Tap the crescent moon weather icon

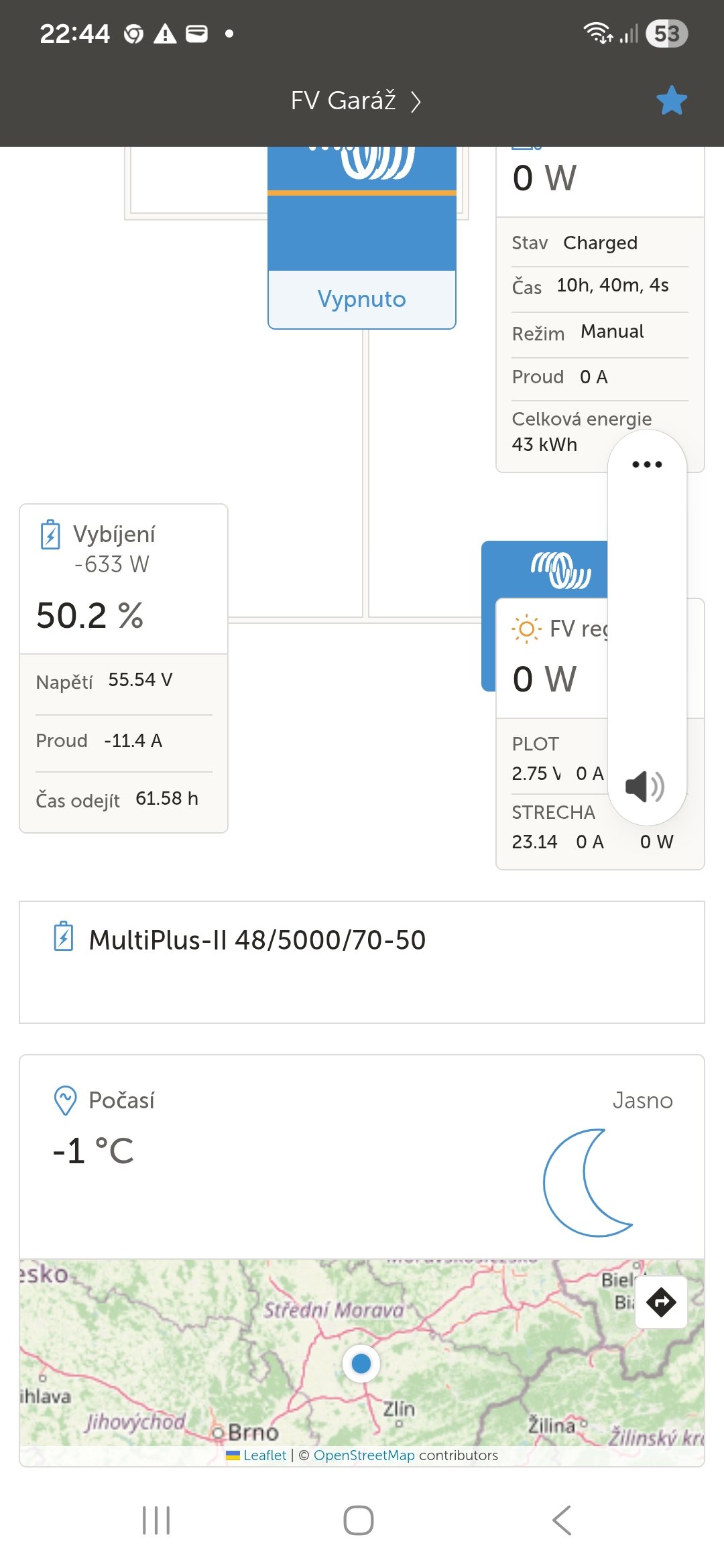coord(588,1183)
